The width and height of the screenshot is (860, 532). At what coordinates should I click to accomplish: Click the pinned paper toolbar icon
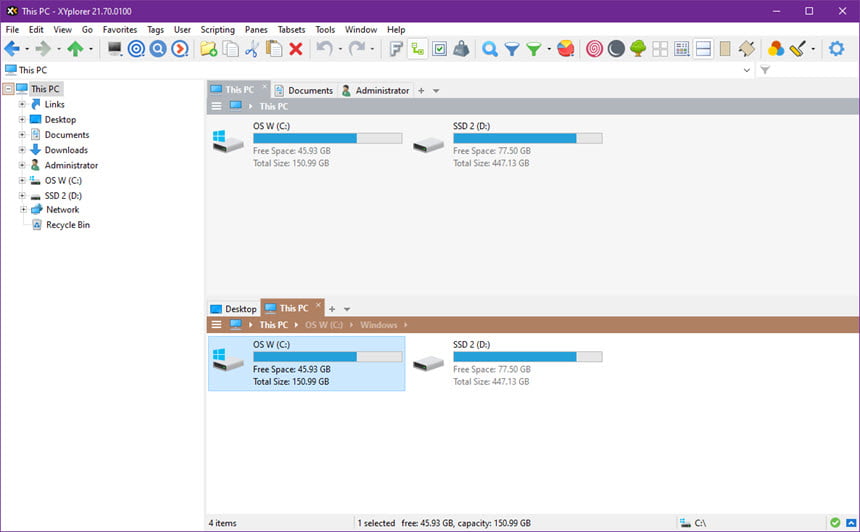tap(746, 49)
